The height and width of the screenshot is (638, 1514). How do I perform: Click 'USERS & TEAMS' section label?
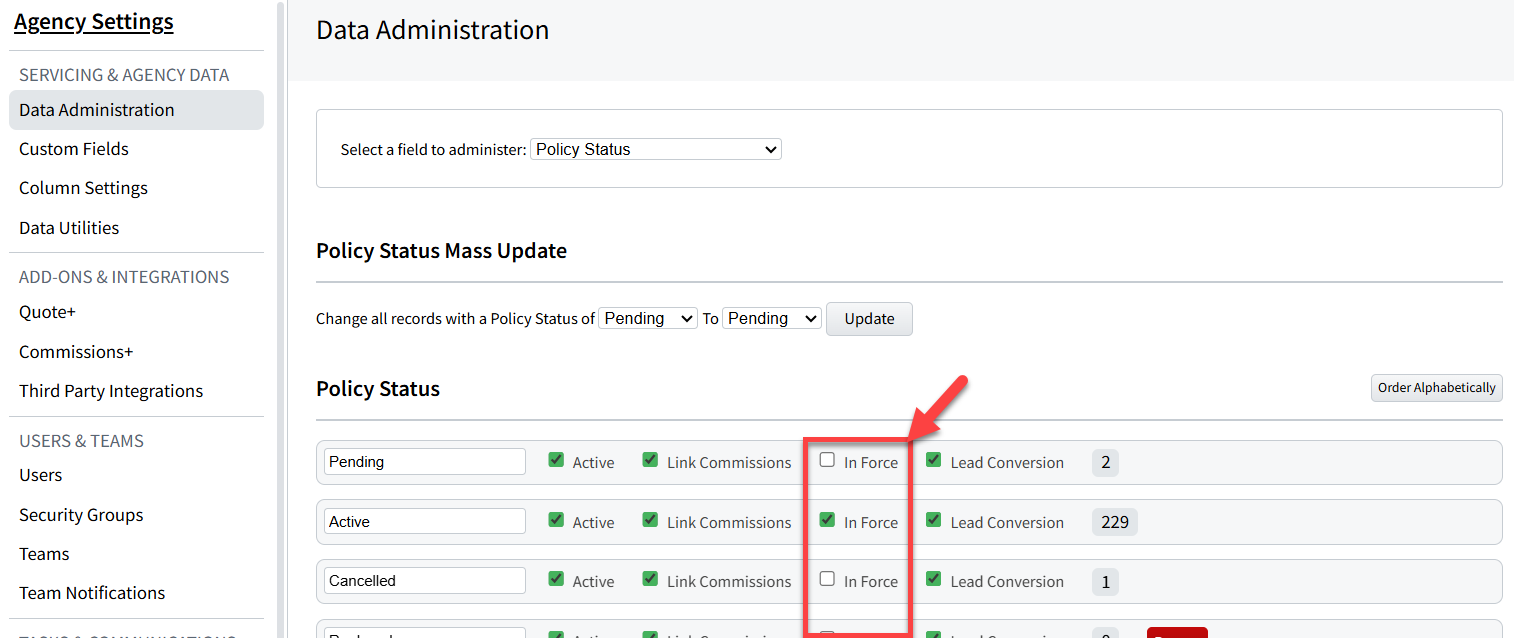tap(82, 441)
